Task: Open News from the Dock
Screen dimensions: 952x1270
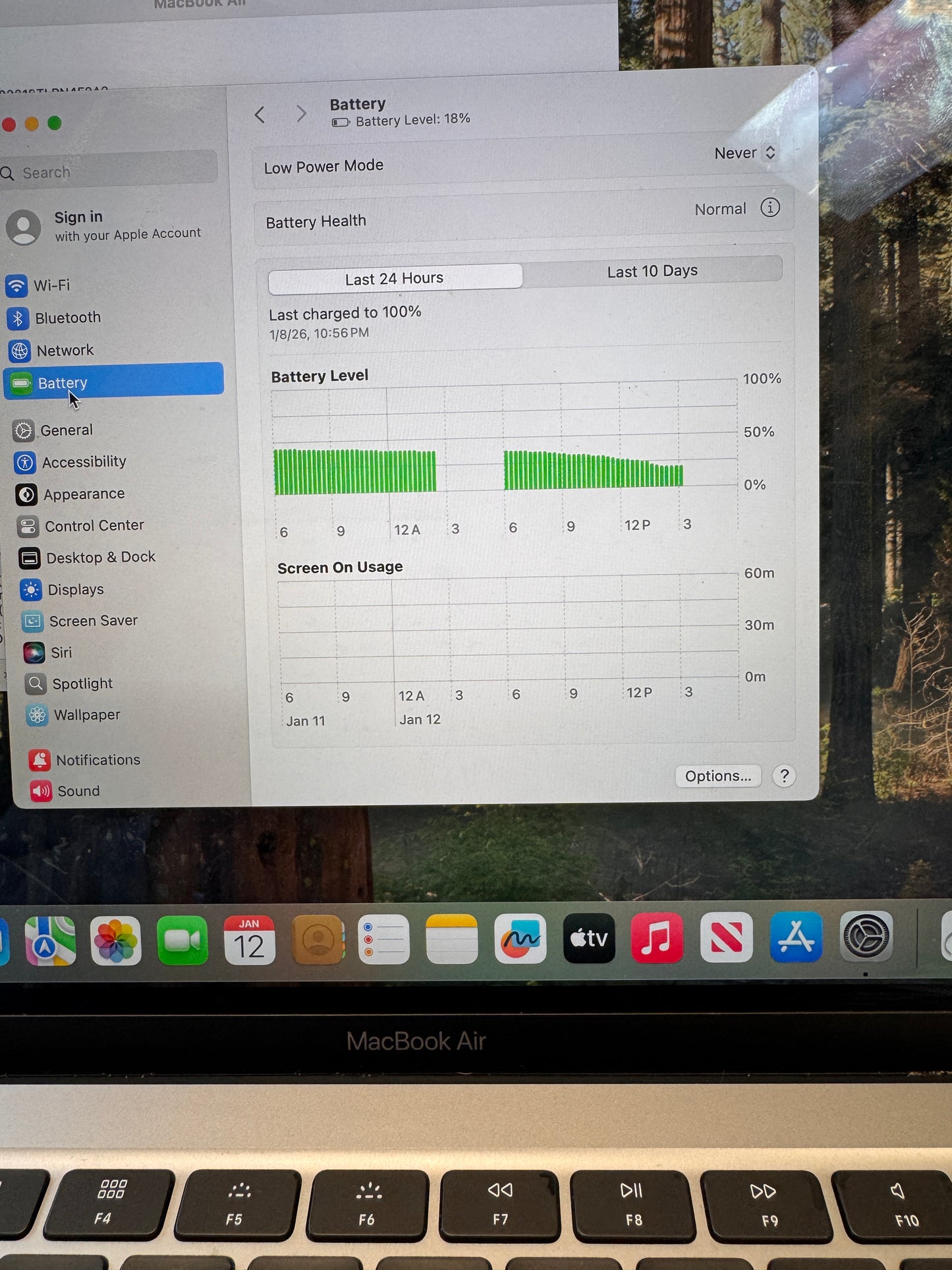Action: pos(726,937)
